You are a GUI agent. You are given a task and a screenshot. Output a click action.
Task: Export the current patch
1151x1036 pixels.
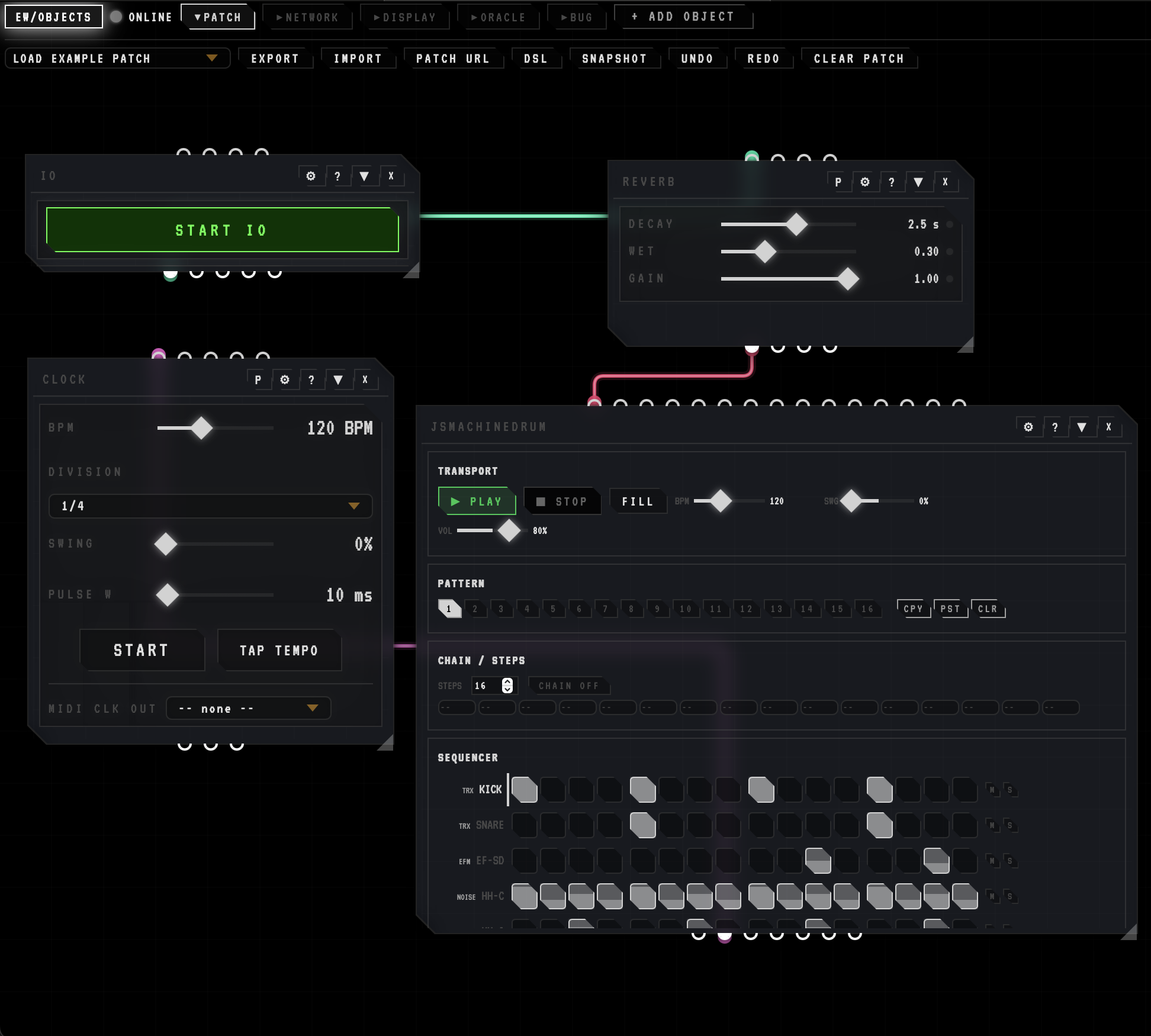[275, 59]
